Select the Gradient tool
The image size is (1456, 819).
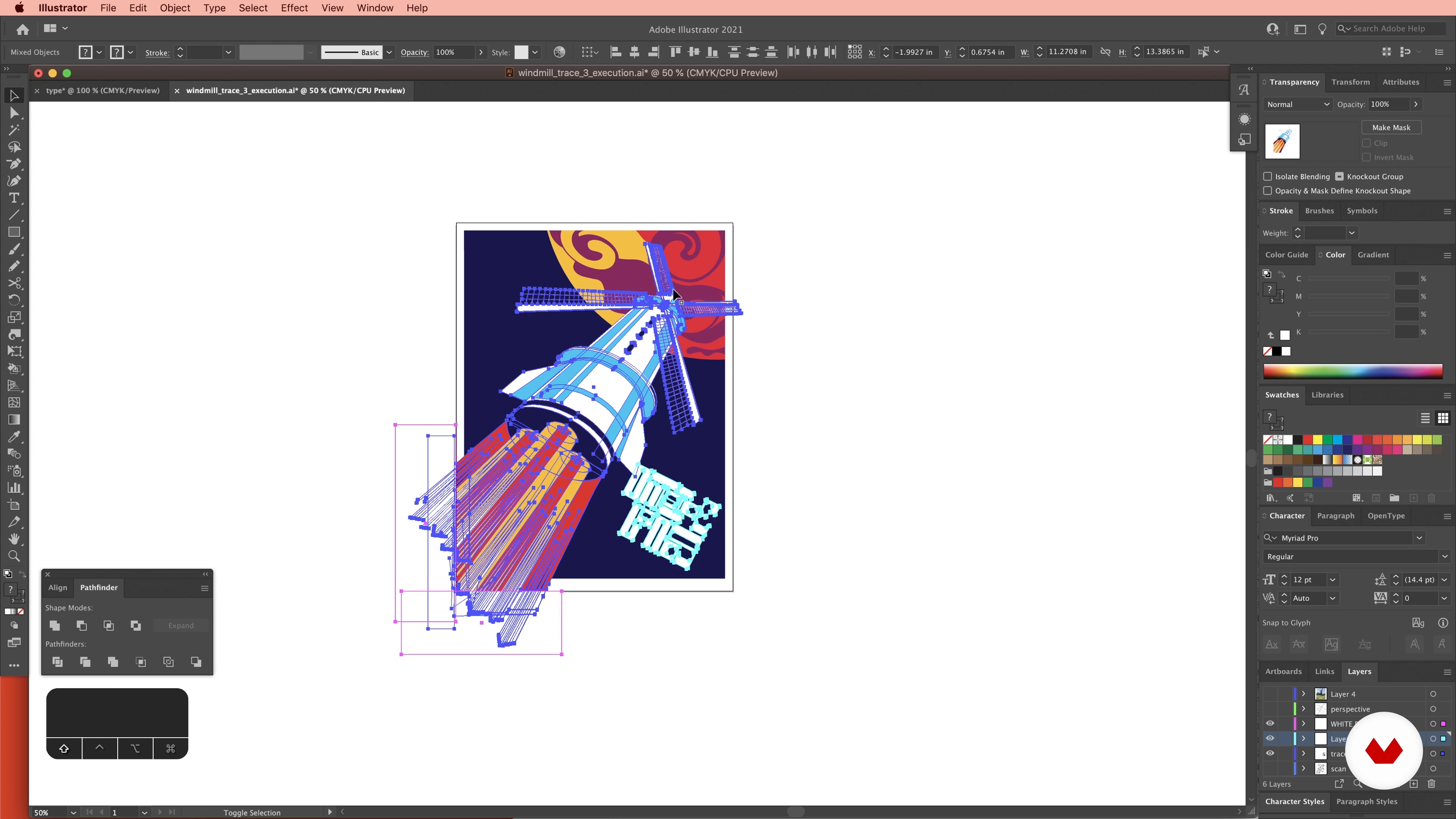click(14, 419)
